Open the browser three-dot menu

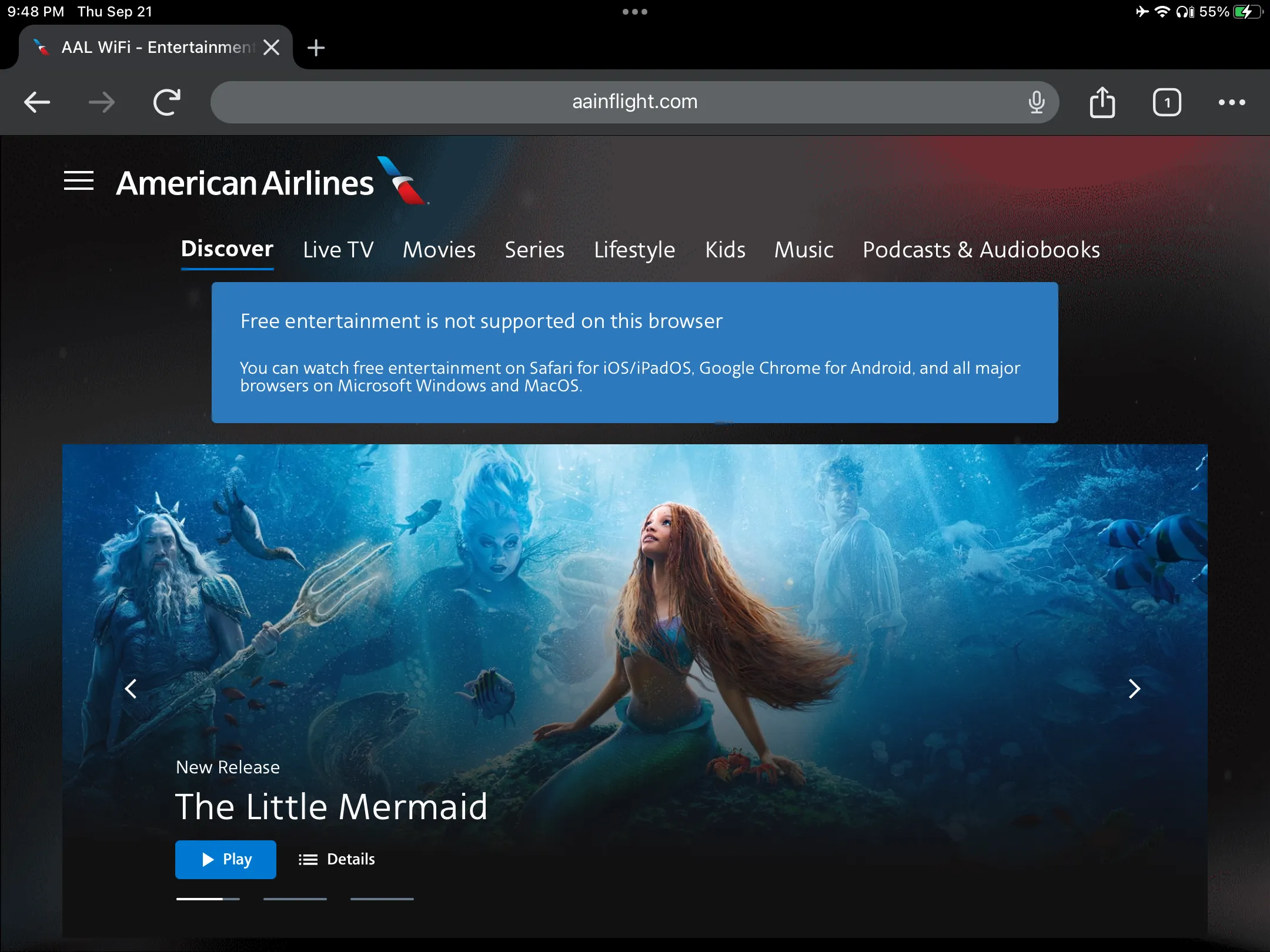point(1232,102)
